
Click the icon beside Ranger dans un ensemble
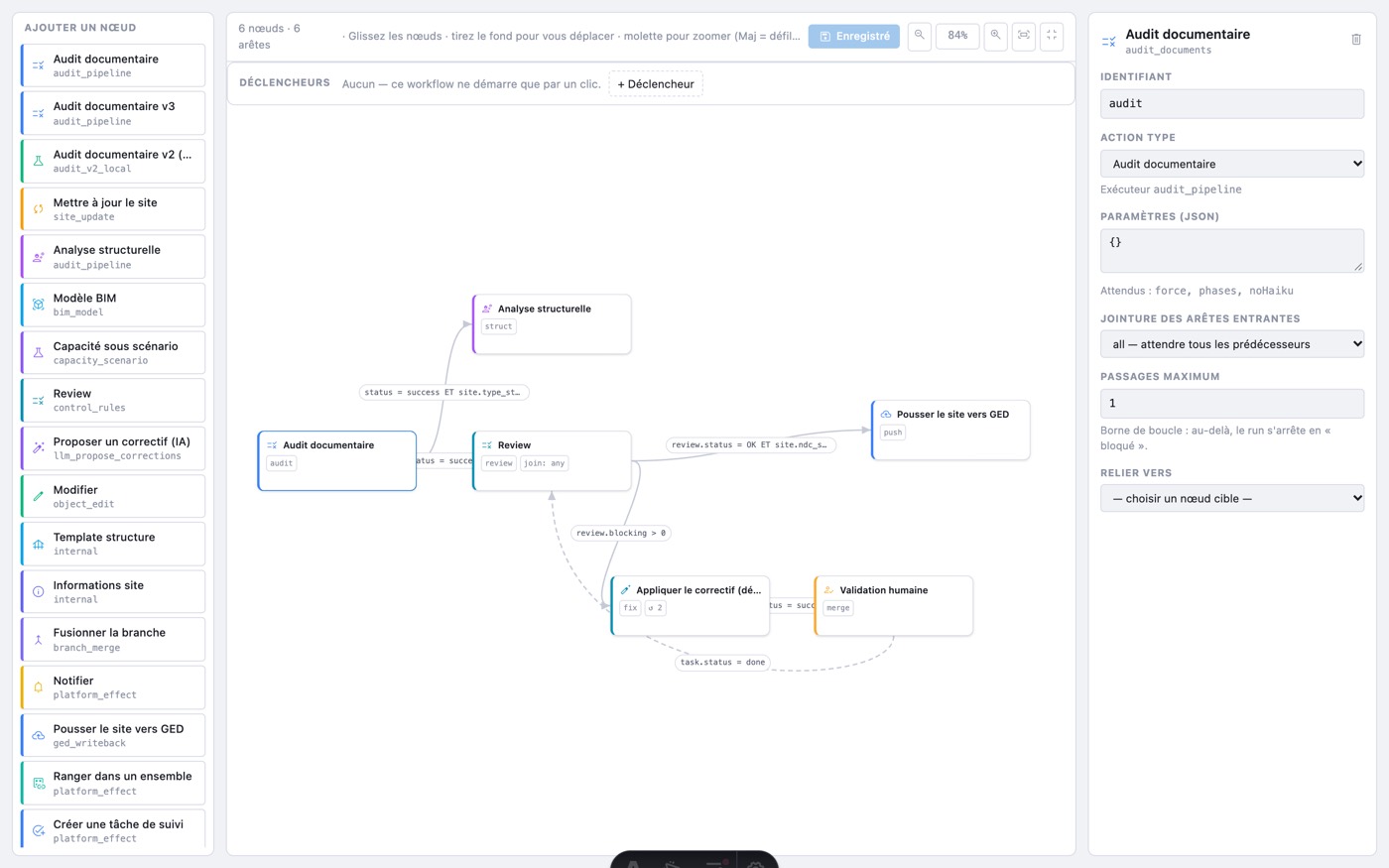(38, 784)
